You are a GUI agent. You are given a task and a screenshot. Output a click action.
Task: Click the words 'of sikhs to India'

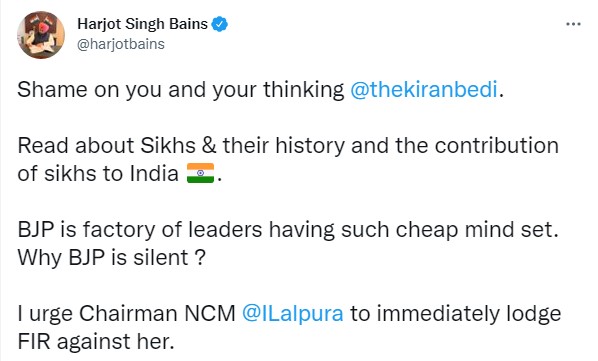coord(98,173)
